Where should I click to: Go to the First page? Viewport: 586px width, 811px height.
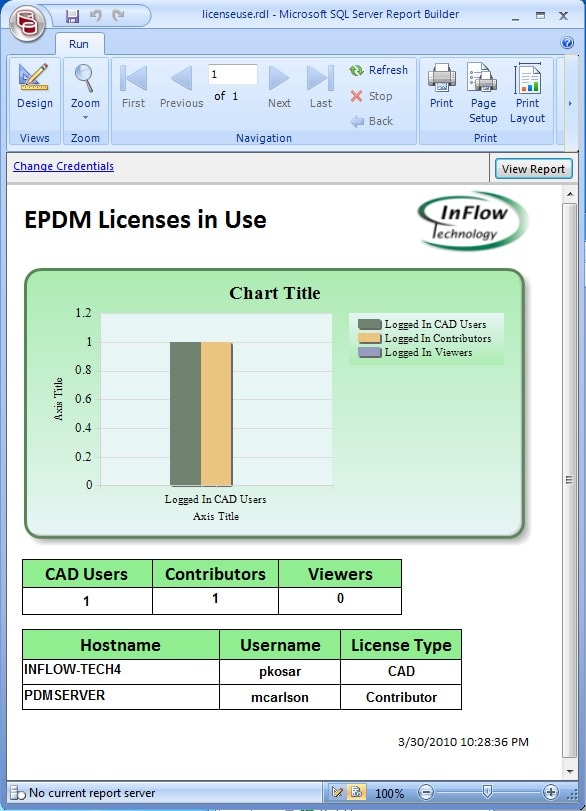[x=133, y=86]
